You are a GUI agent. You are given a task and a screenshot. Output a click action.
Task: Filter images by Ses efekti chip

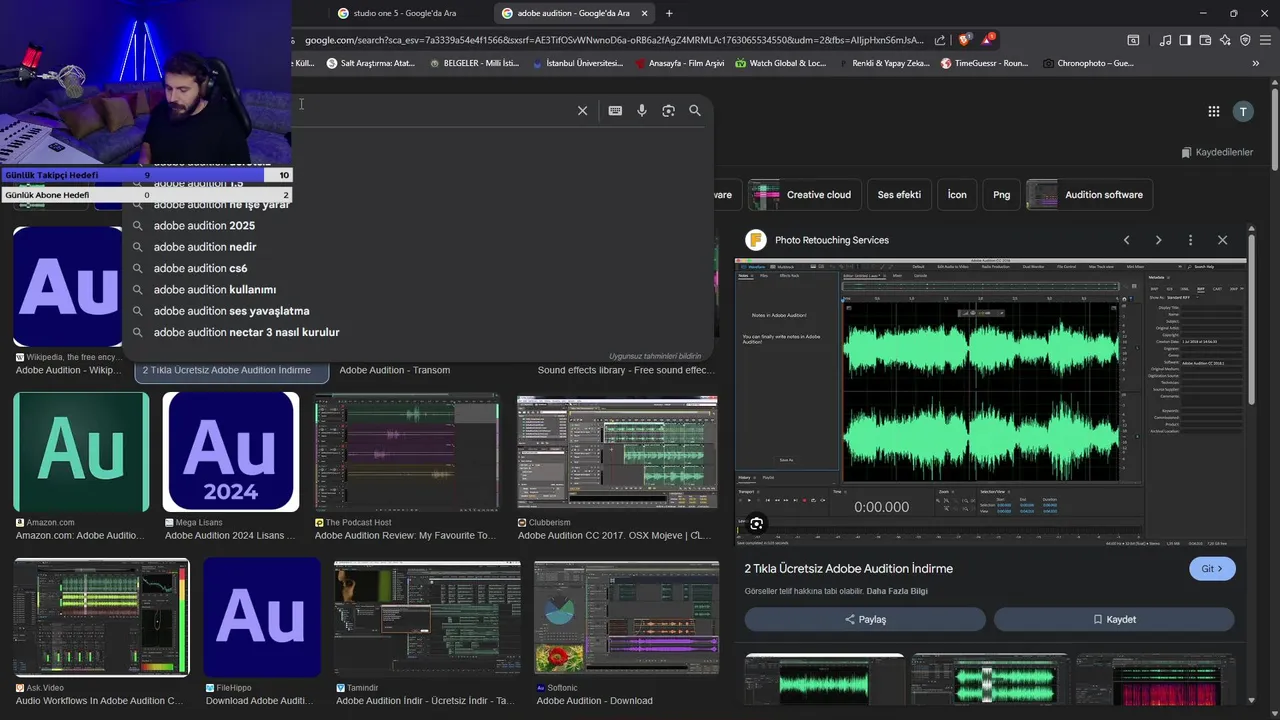pos(899,195)
